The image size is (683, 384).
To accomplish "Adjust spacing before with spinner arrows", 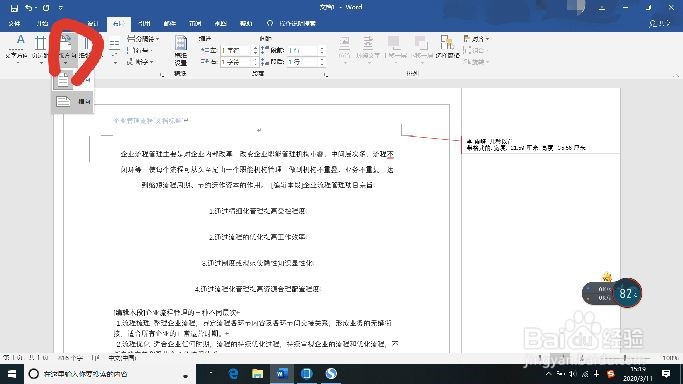I will 322,51.
